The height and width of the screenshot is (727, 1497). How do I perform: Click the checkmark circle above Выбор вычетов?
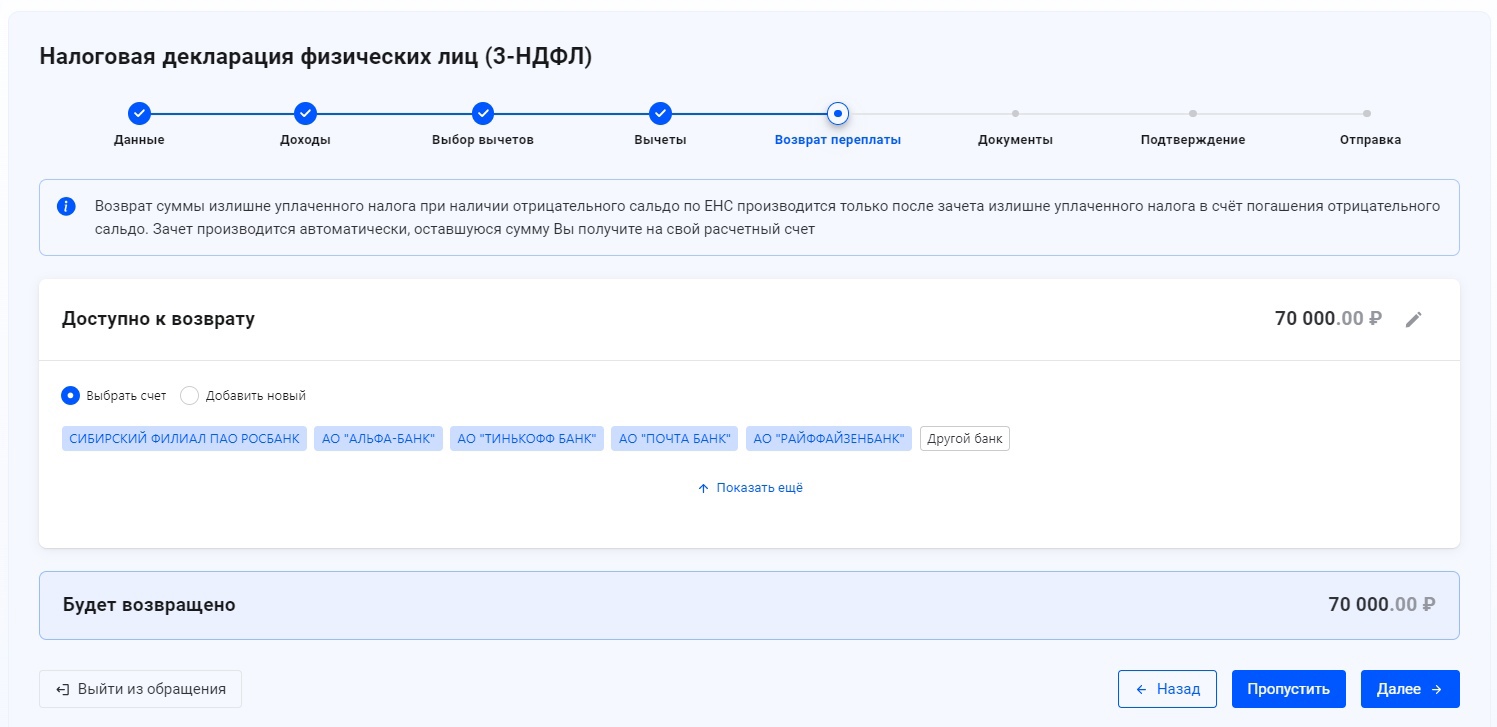point(483,113)
